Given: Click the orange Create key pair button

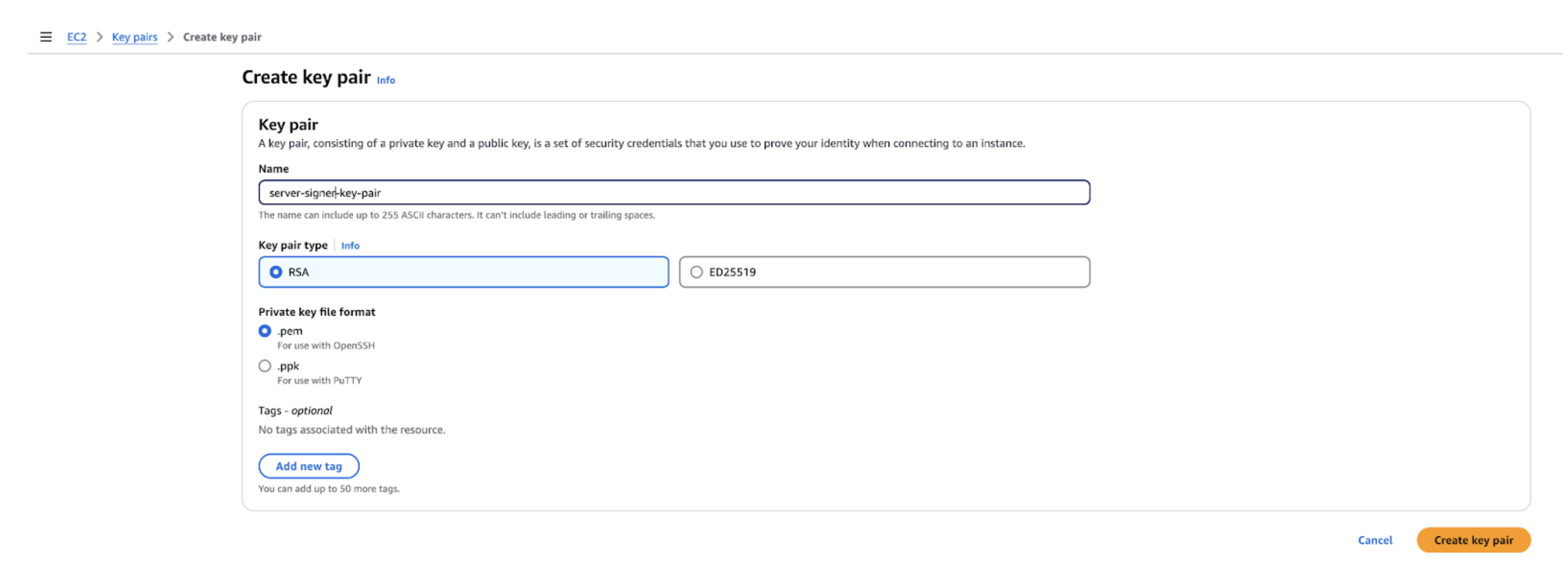Looking at the screenshot, I should tap(1473, 540).
